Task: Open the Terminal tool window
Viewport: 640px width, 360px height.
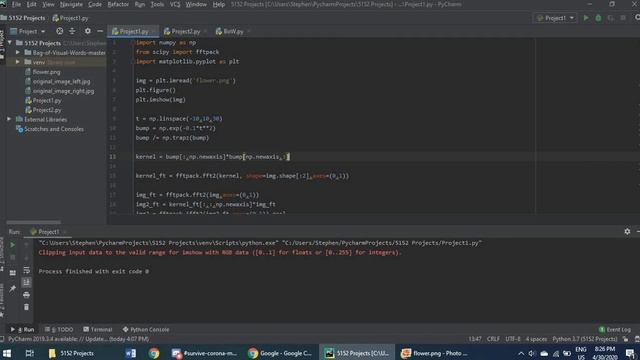Action: 98,329
